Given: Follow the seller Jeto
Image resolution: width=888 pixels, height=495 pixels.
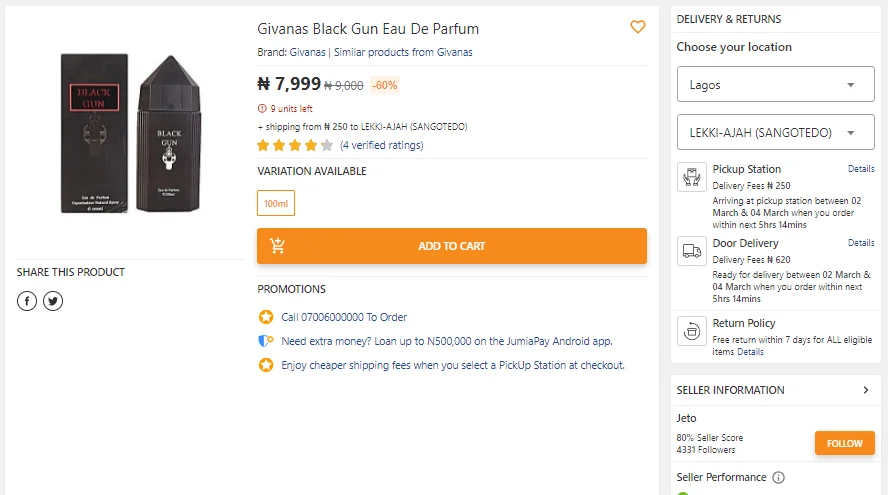Looking at the screenshot, I should [844, 443].
